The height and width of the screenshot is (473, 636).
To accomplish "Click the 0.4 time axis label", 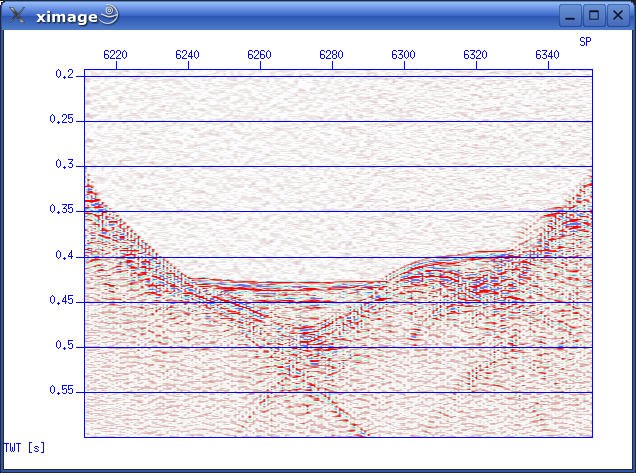I will click(64, 256).
